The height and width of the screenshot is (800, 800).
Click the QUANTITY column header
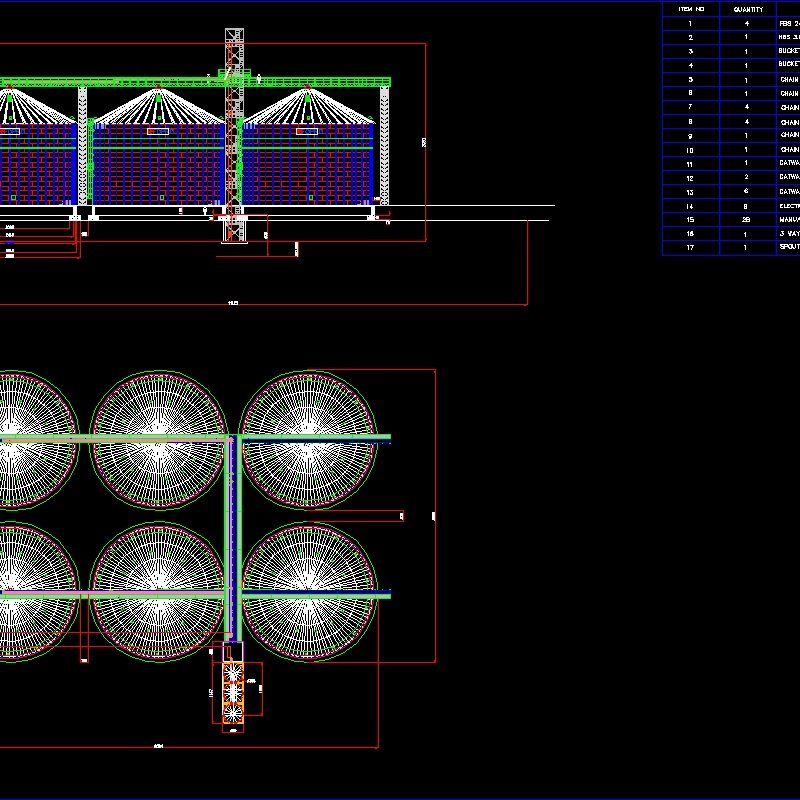pyautogui.click(x=748, y=10)
